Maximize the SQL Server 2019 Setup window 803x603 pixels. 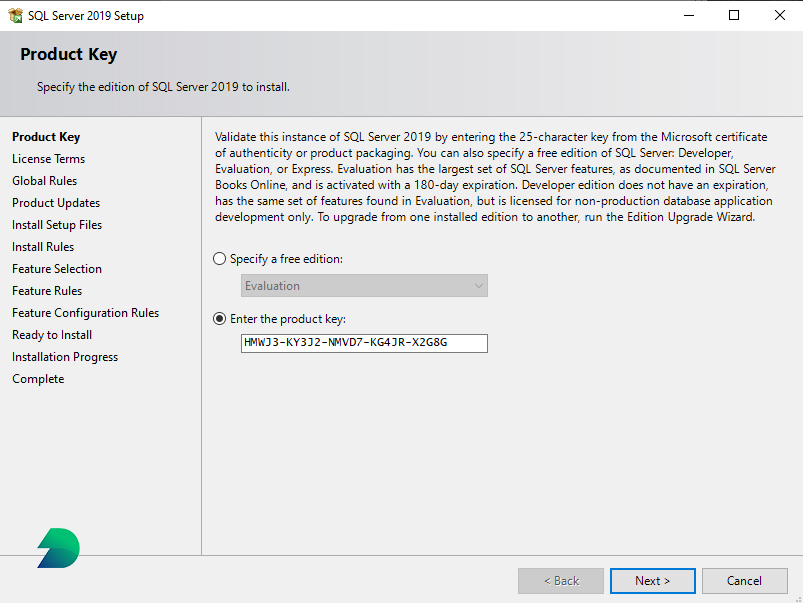point(734,15)
